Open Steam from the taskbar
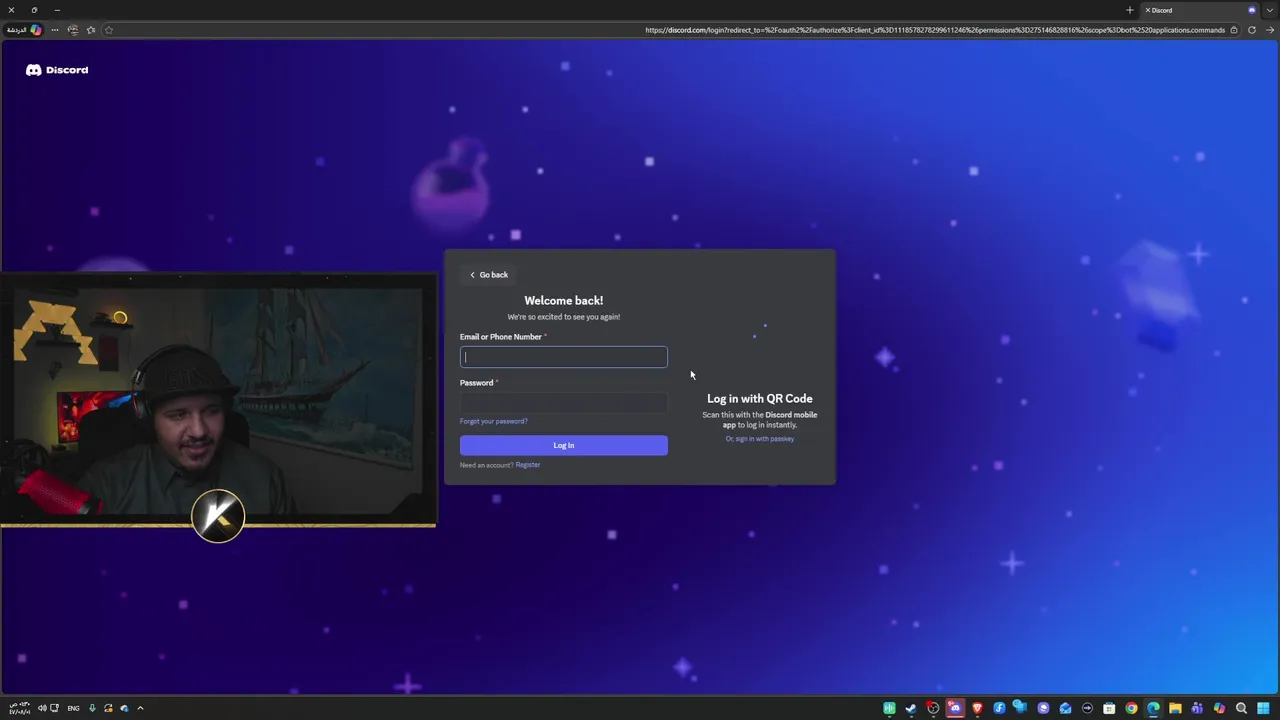 click(911, 708)
